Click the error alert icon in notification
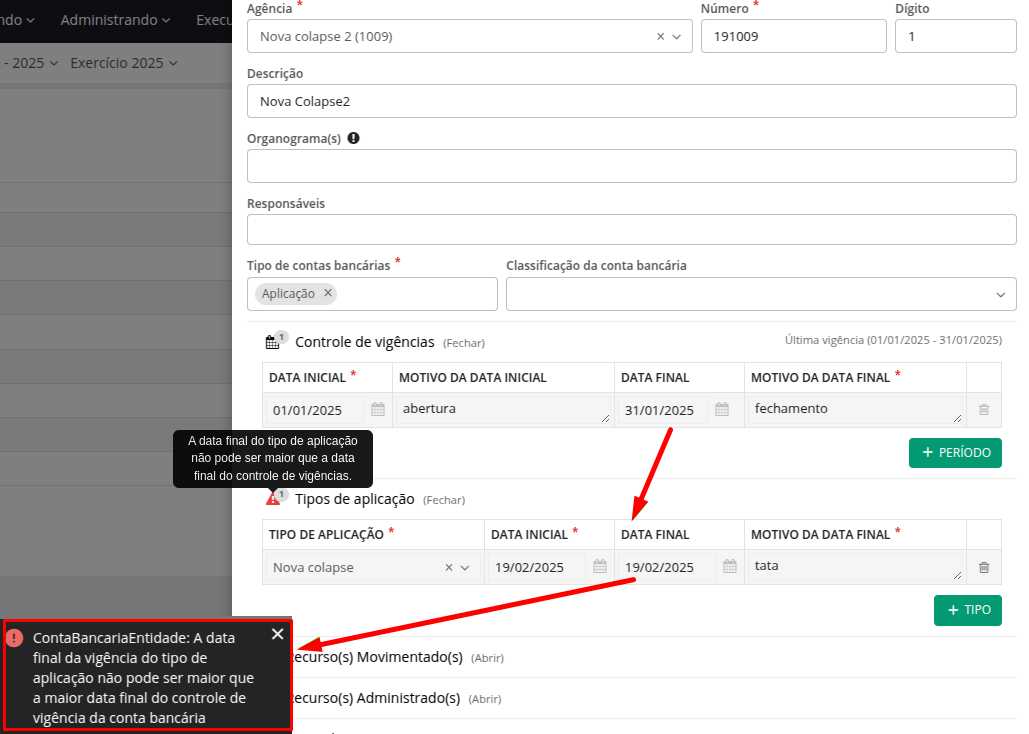Image resolution: width=1029 pixels, height=734 pixels. (x=14, y=637)
